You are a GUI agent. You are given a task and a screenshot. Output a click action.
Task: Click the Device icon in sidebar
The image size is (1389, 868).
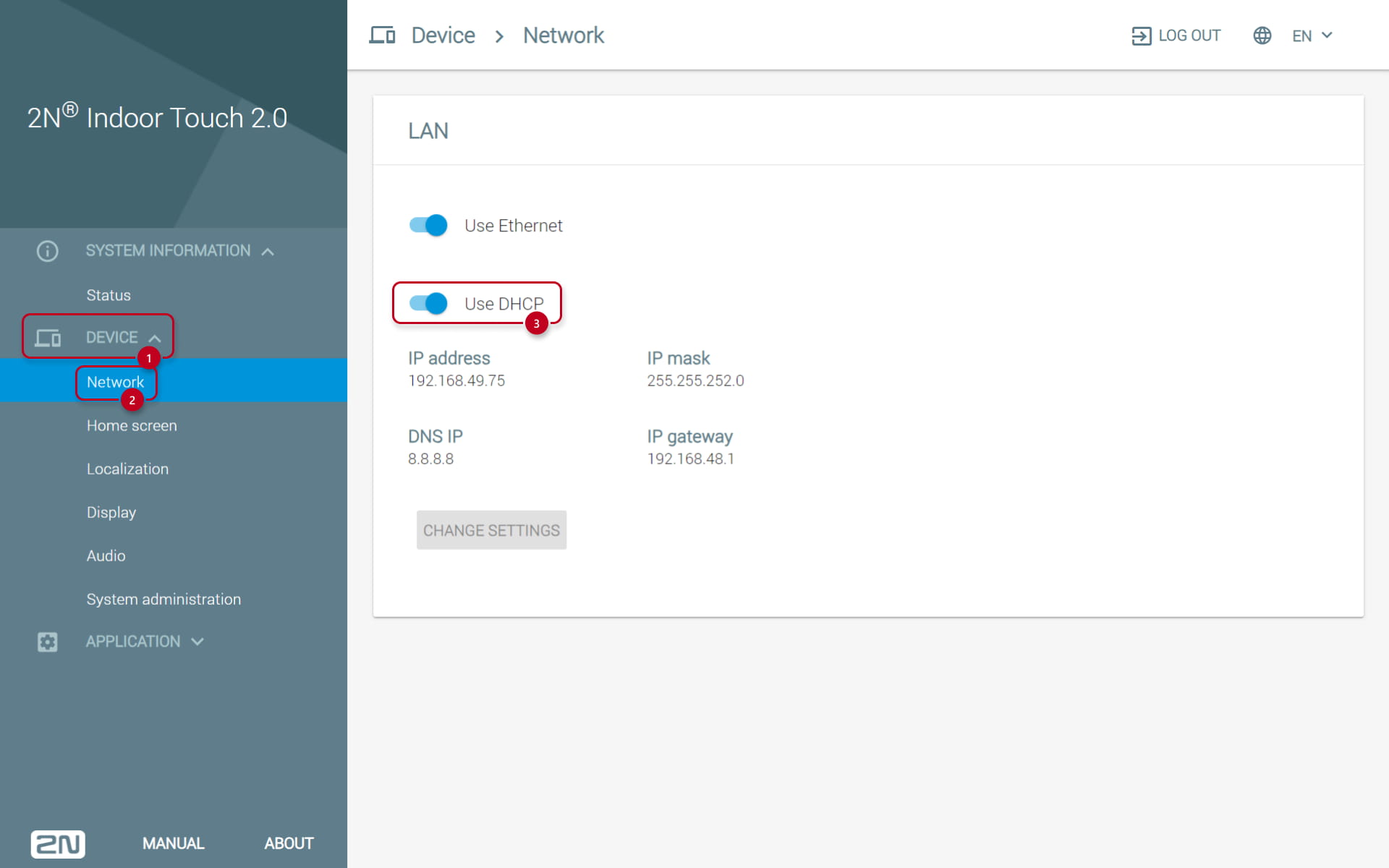(48, 338)
